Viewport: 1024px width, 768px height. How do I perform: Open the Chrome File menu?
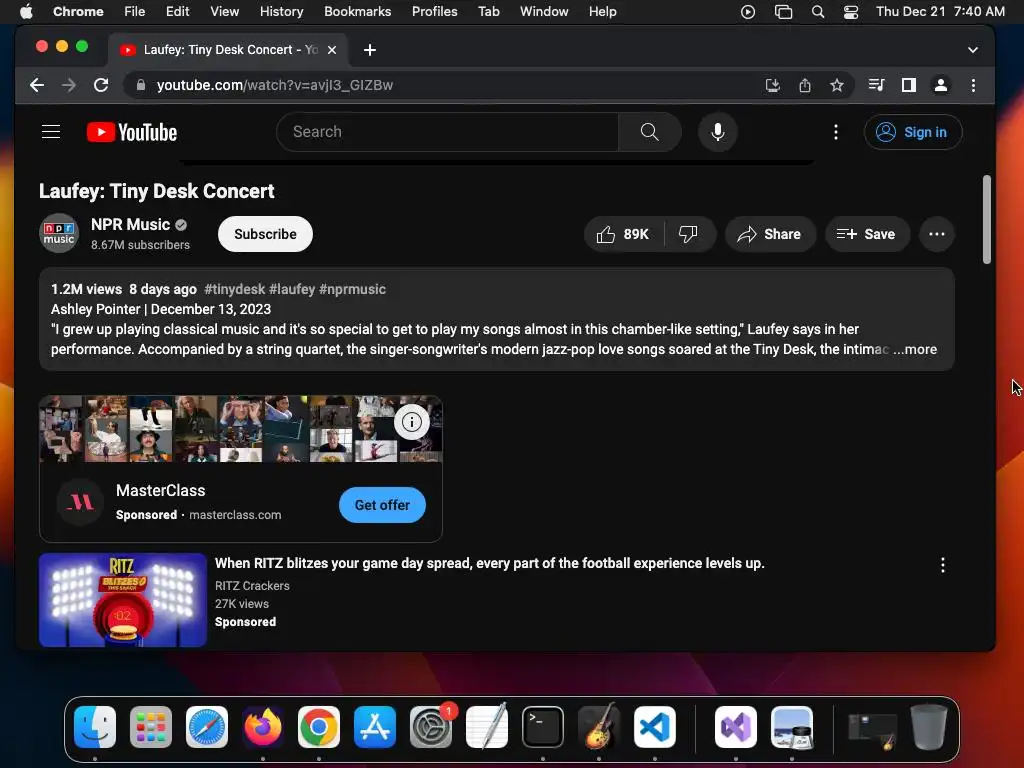click(135, 11)
